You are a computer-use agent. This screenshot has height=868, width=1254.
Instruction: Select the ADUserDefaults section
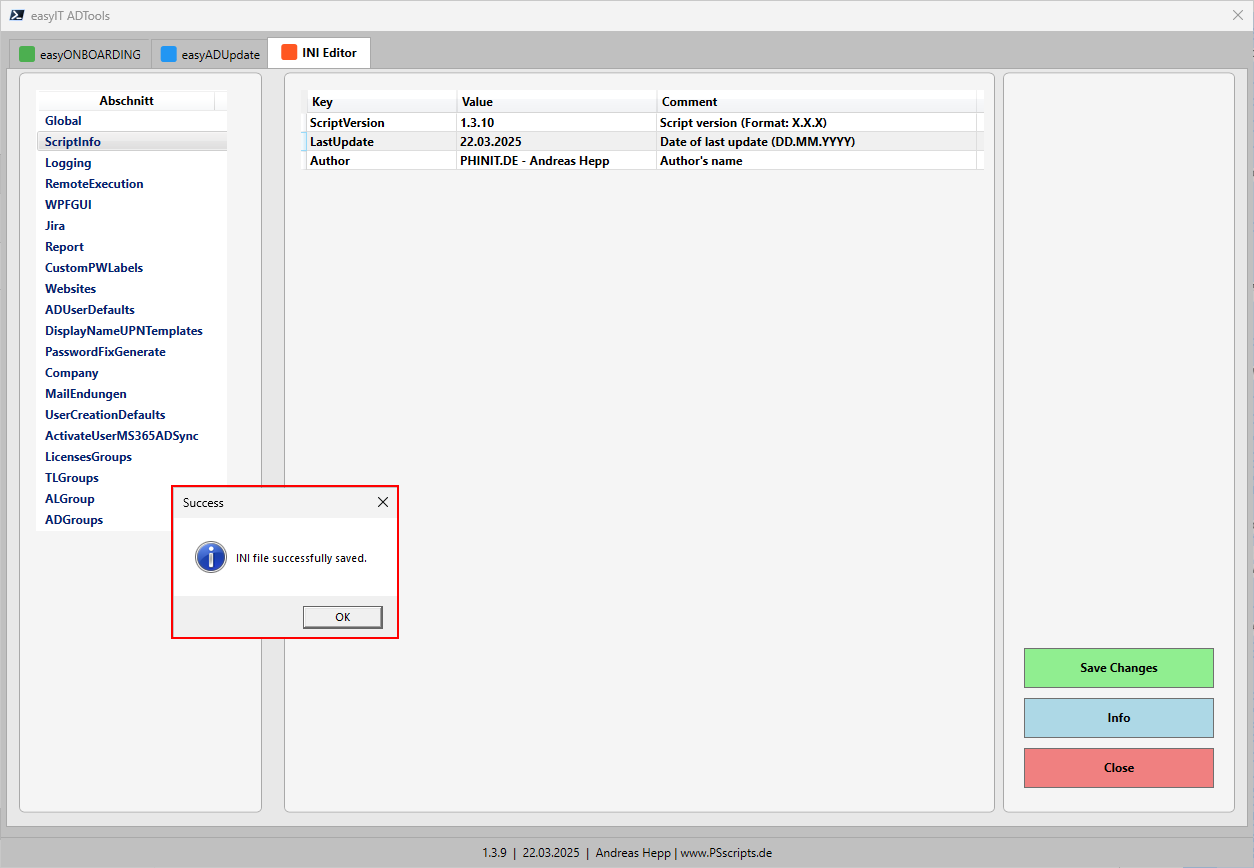click(90, 310)
